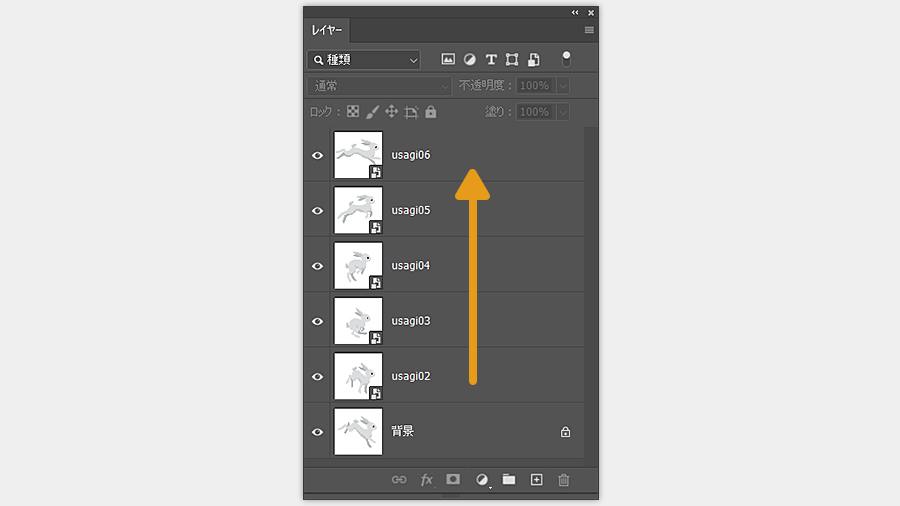Lock all layer attributes
900x506 pixels.
pyautogui.click(x=430, y=112)
